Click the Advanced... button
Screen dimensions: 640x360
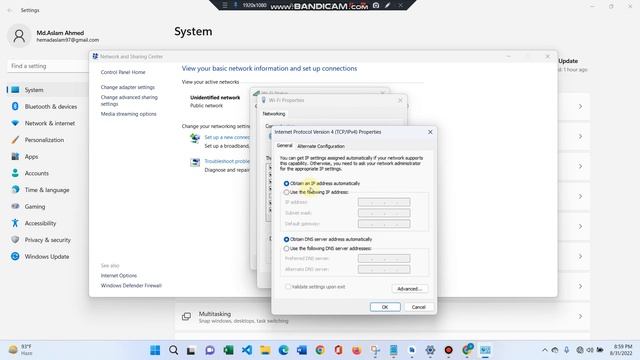tap(410, 289)
